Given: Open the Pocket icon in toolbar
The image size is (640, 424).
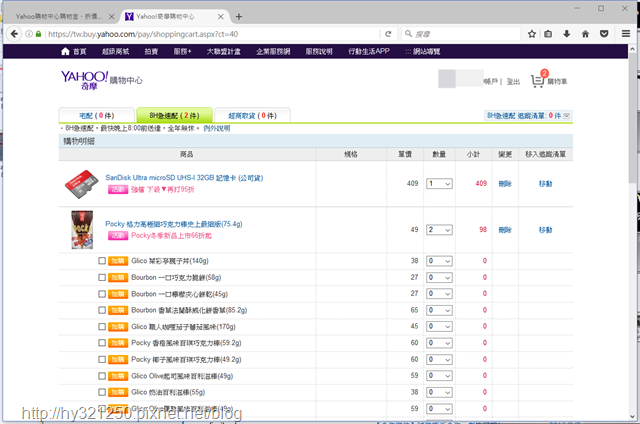Looking at the screenshot, I should (x=604, y=34).
